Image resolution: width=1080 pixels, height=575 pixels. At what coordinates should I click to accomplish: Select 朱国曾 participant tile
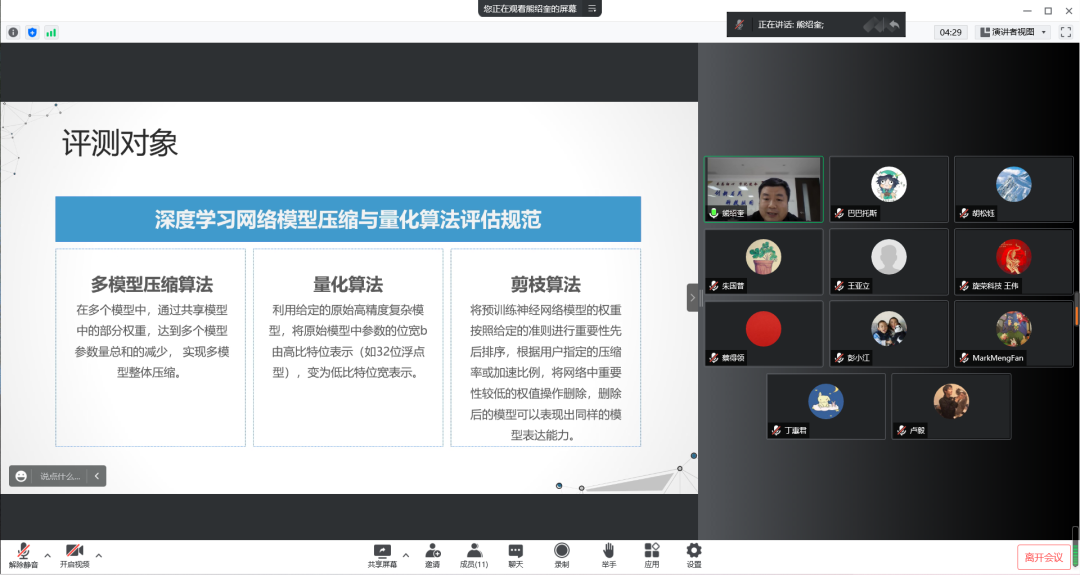pyautogui.click(x=764, y=262)
